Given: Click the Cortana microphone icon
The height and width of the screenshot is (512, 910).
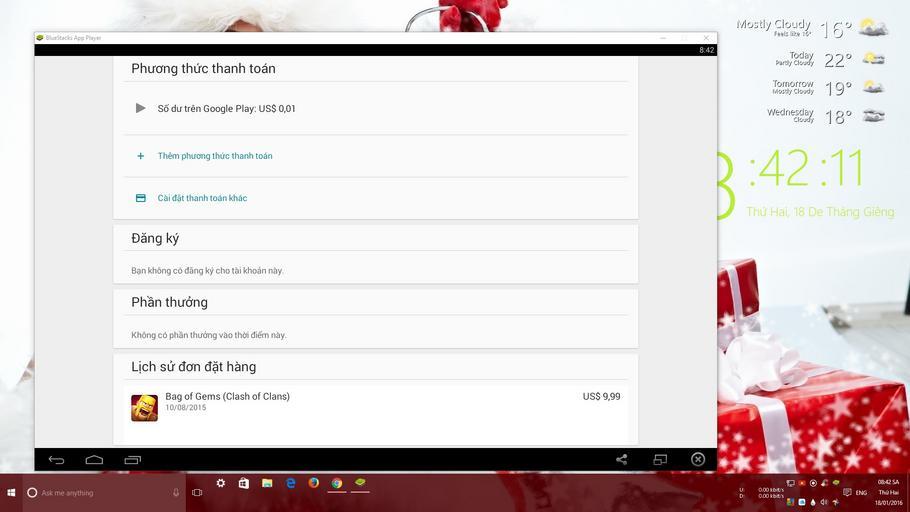Looking at the screenshot, I should [x=176, y=492].
